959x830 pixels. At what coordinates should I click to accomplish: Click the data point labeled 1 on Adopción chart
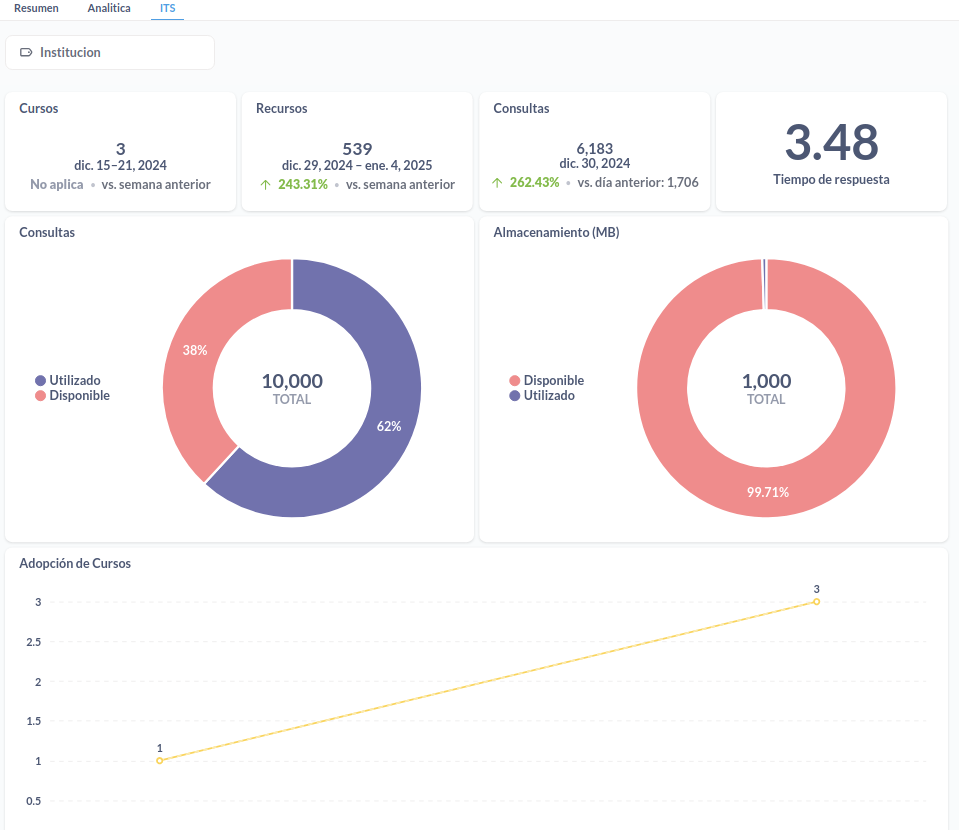(x=159, y=761)
